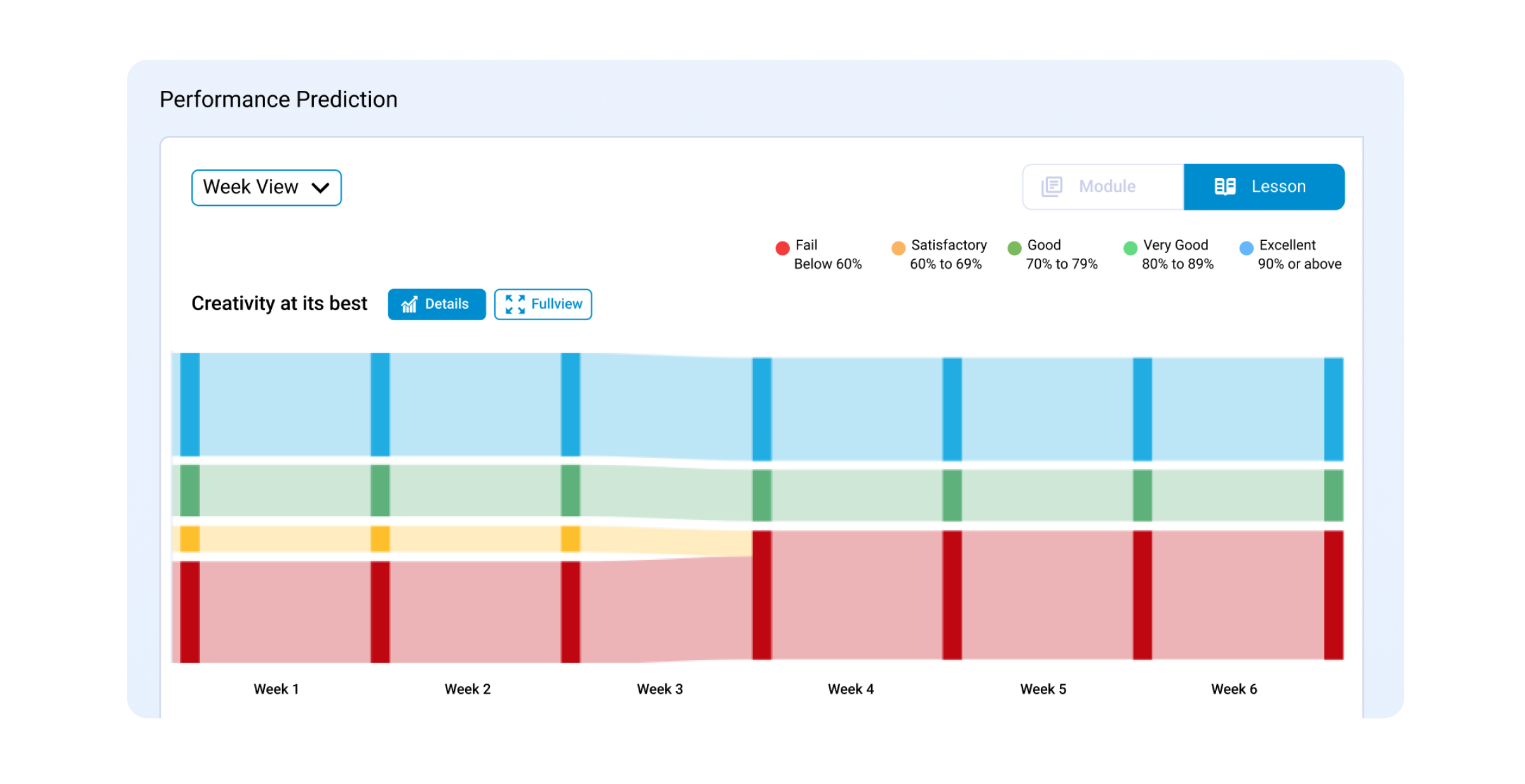The height and width of the screenshot is (784, 1525).
Task: Click the olive green Good legend dot
Action: [x=1014, y=248]
